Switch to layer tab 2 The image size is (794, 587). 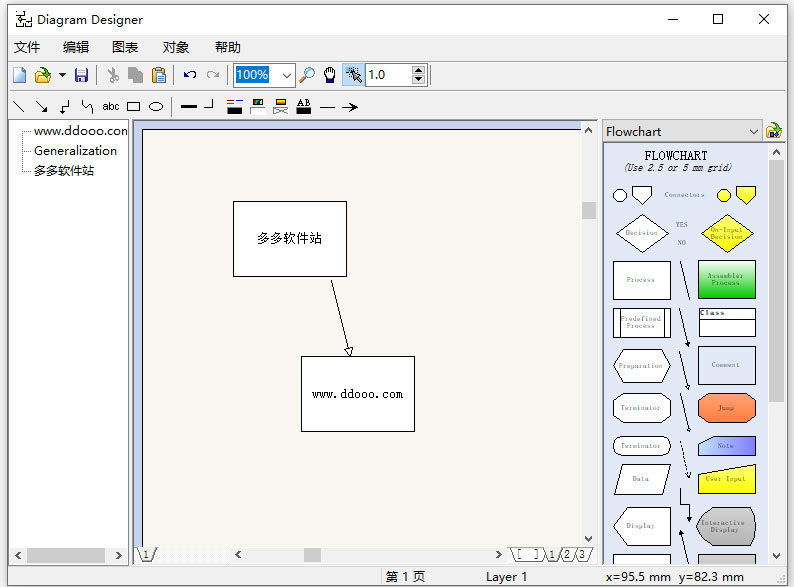(567, 555)
